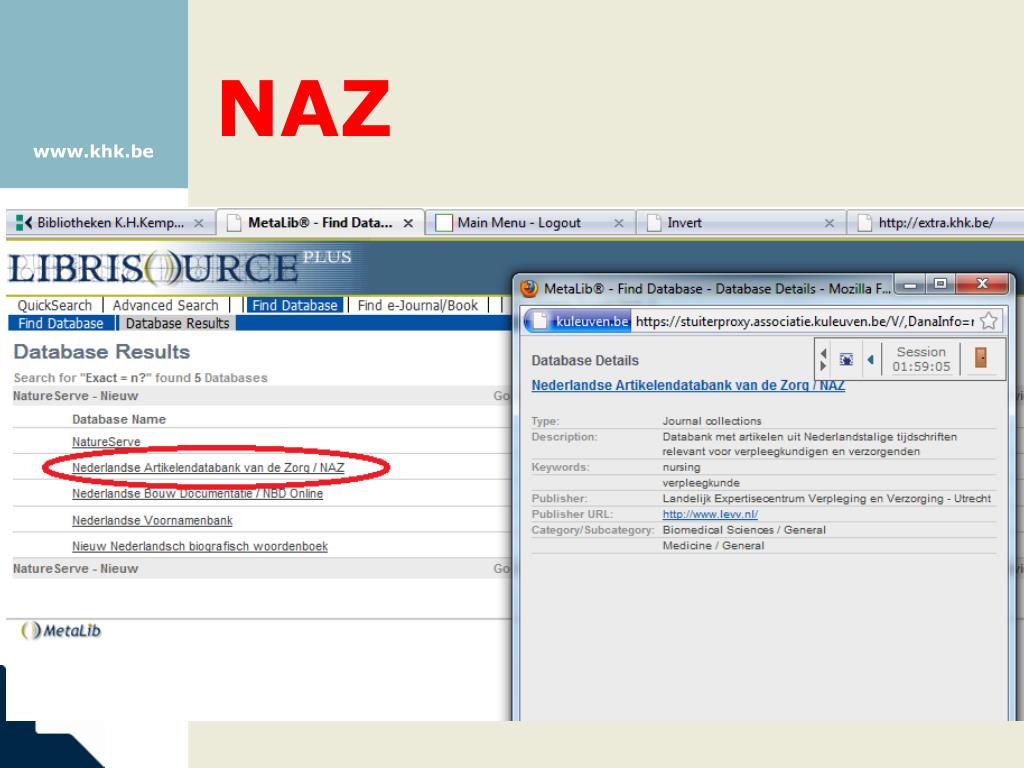Viewport: 1024px width, 768px height.
Task: Go to Advanced Search
Action: (165, 306)
